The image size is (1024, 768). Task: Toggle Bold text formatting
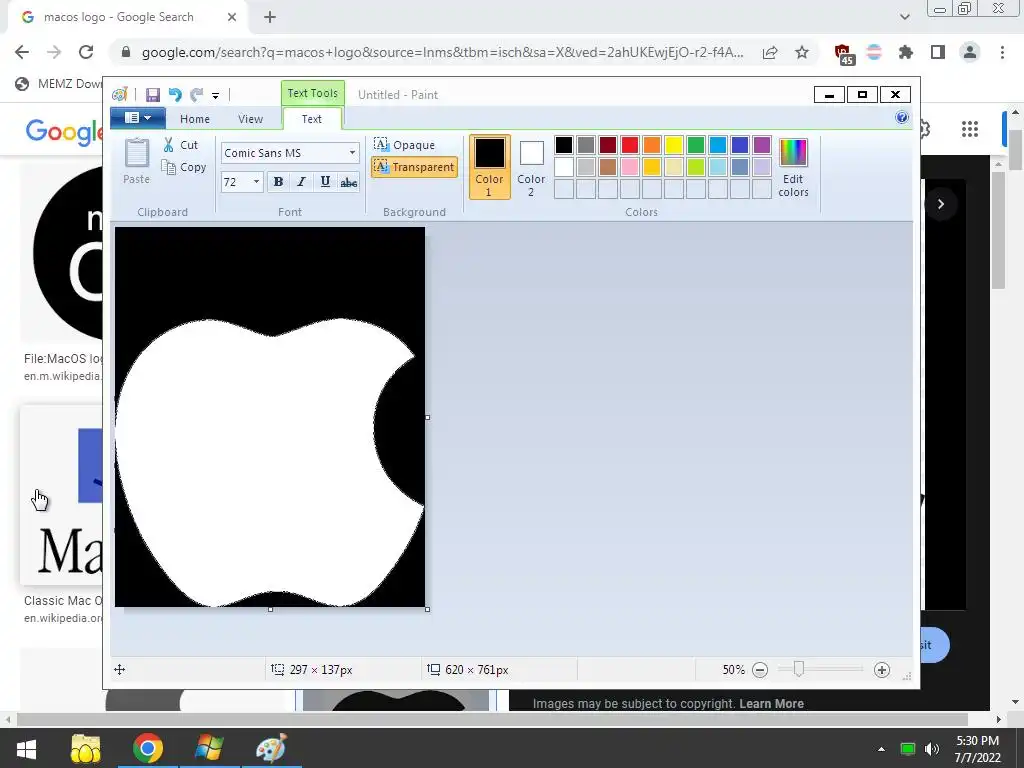click(278, 182)
